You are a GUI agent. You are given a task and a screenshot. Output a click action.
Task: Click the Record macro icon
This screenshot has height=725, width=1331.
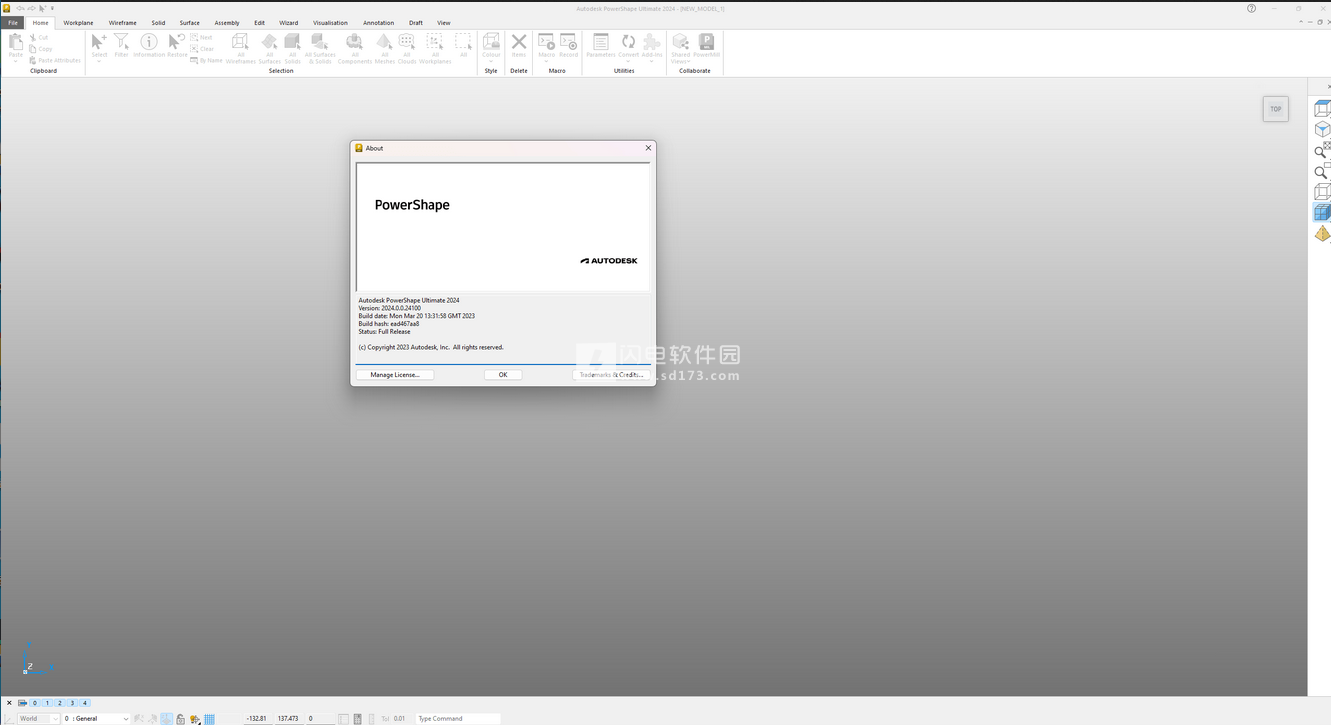click(x=568, y=45)
